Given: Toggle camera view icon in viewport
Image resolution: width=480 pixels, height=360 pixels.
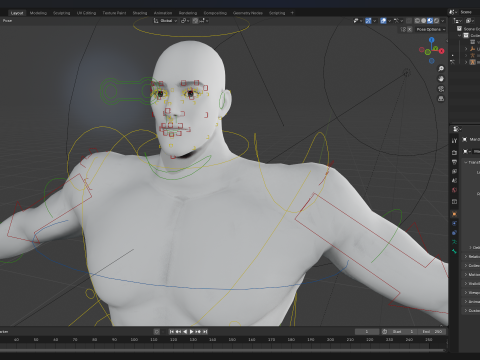Looking at the screenshot, I should click(441, 89).
